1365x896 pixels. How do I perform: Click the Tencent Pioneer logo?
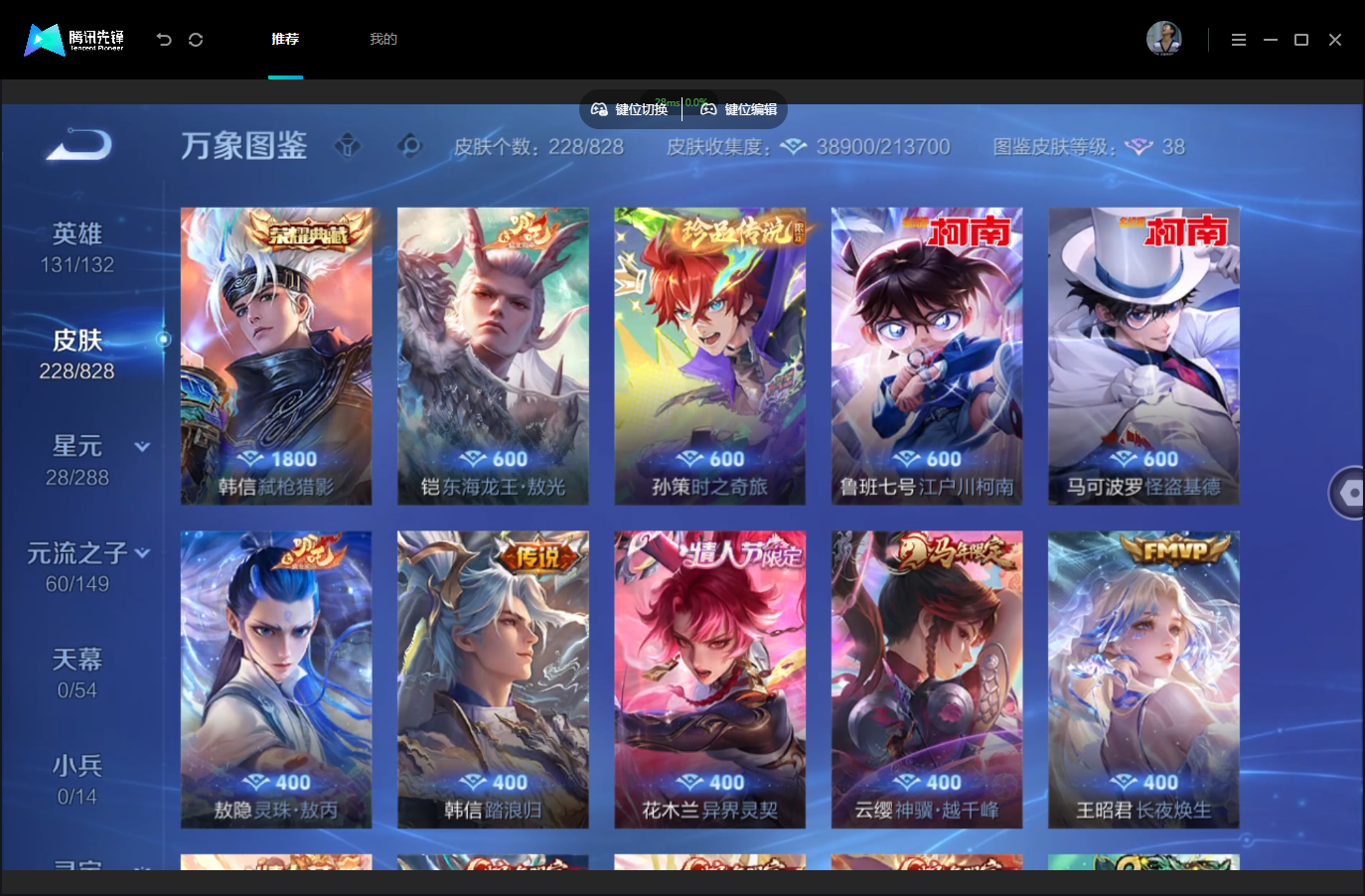[x=75, y=40]
